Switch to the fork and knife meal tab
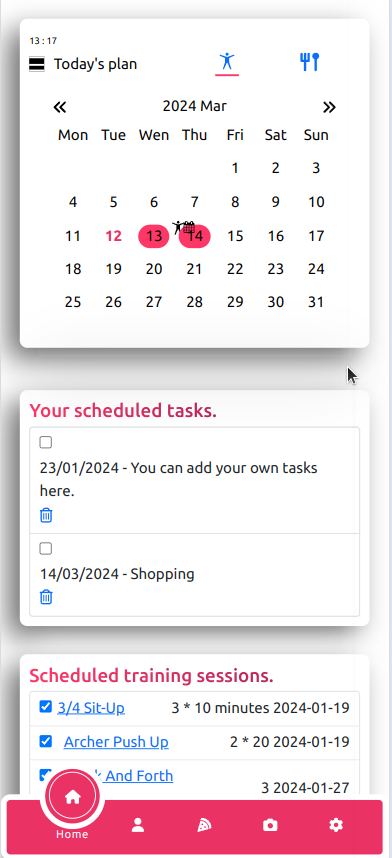This screenshot has height=858, width=392. click(309, 62)
